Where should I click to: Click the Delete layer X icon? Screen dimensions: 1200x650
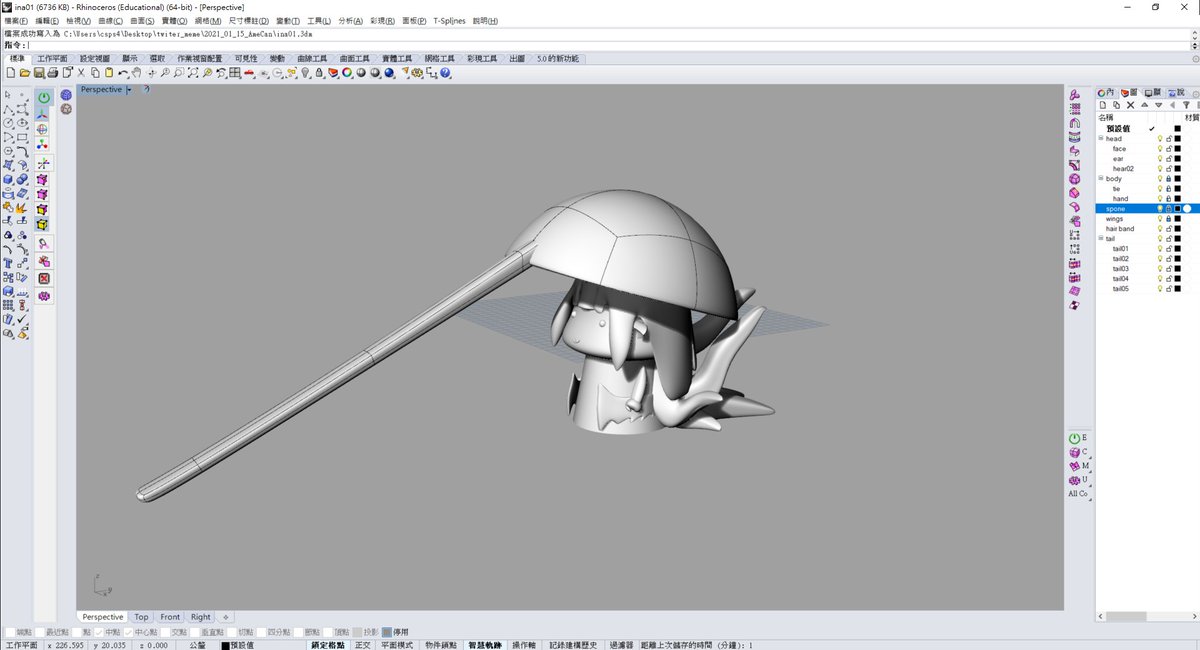pyautogui.click(x=1131, y=105)
